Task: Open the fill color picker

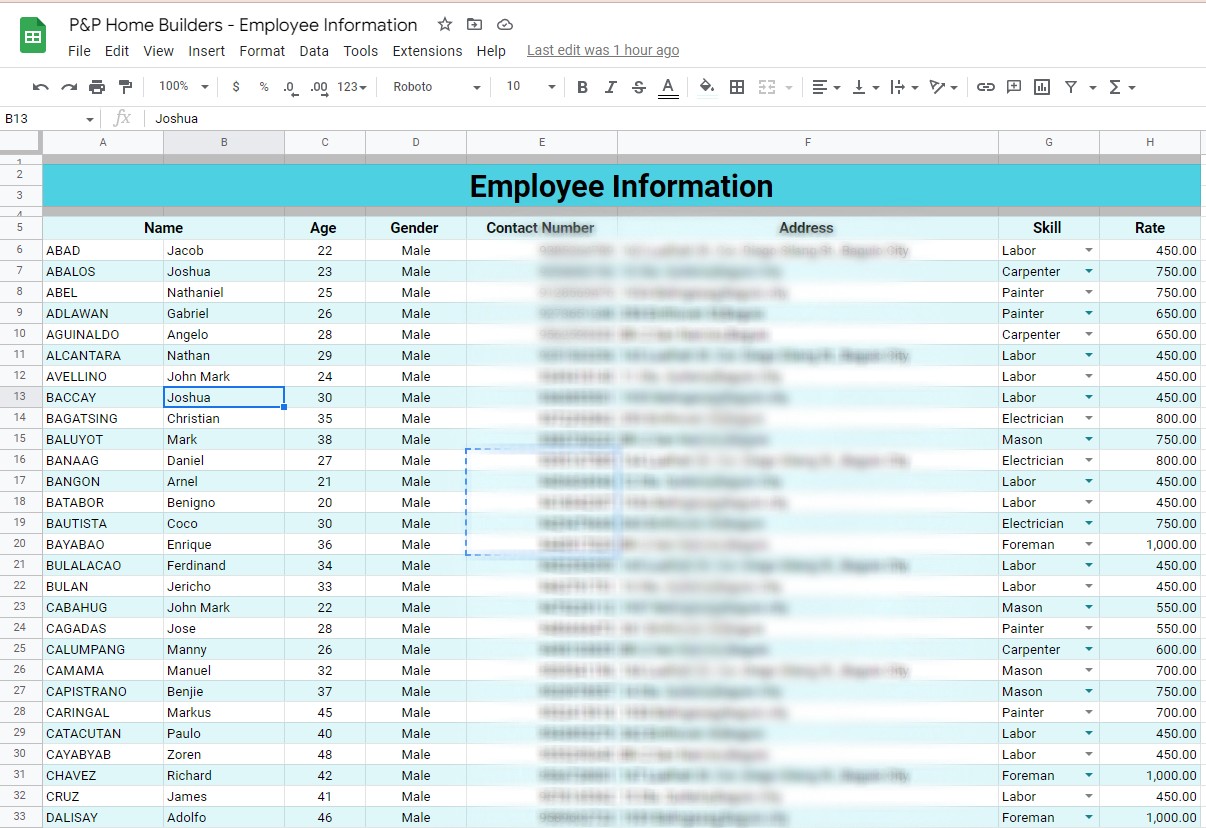Action: coord(707,87)
